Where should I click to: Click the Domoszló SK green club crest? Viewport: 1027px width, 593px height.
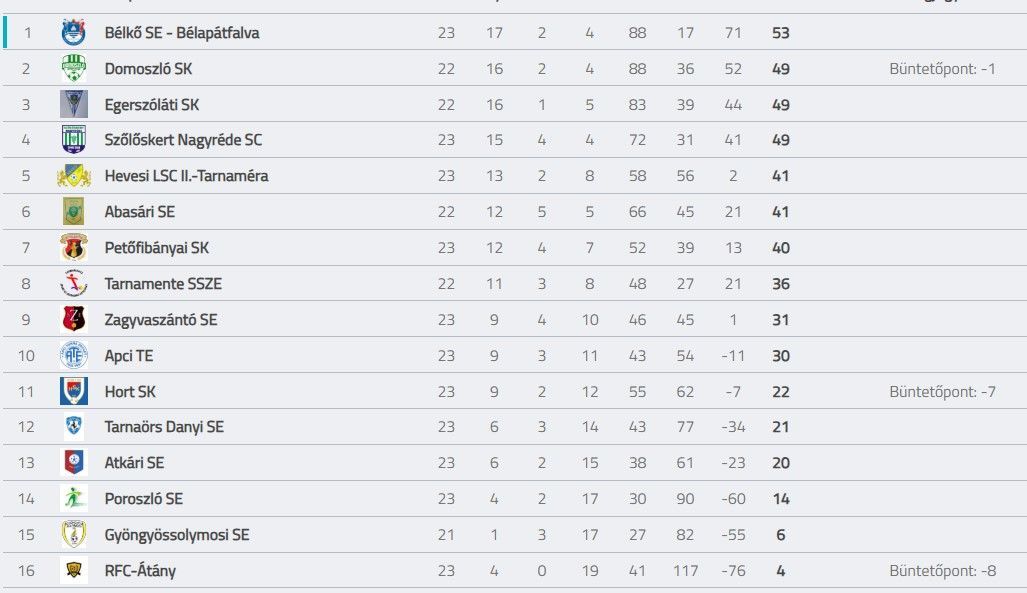coord(73,68)
